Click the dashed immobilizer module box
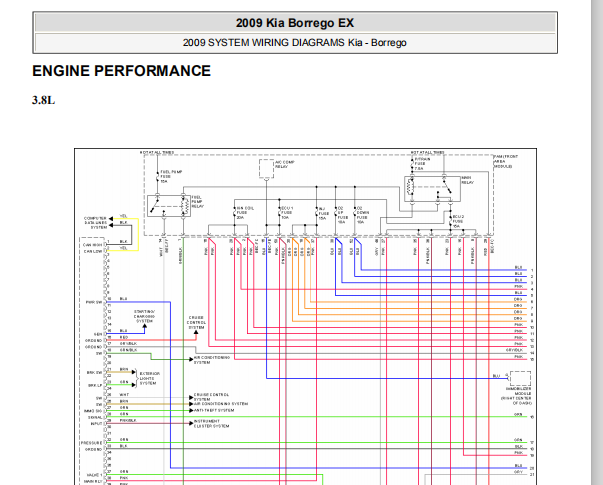Screen dimensions: 603x485 pos(520,378)
